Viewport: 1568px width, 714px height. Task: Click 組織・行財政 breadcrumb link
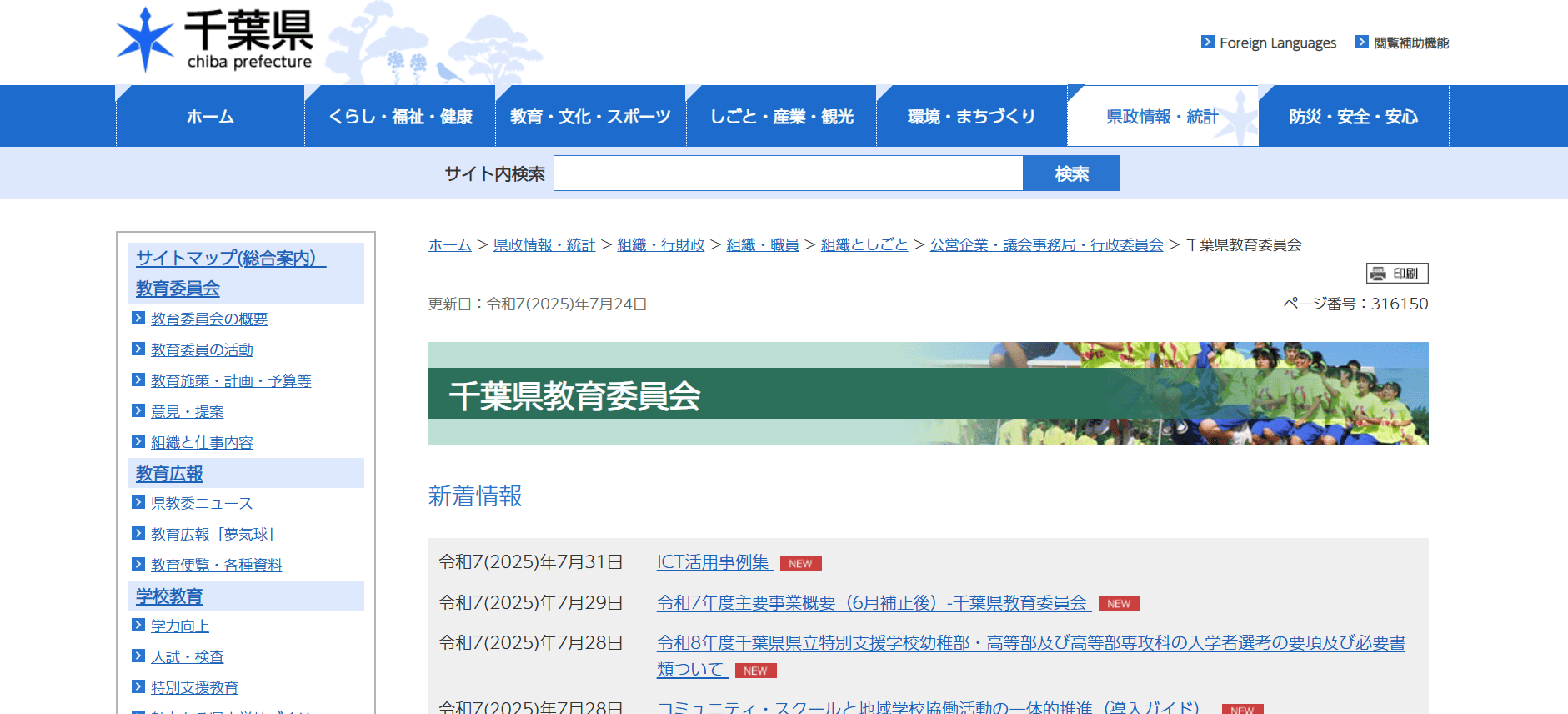point(661,244)
